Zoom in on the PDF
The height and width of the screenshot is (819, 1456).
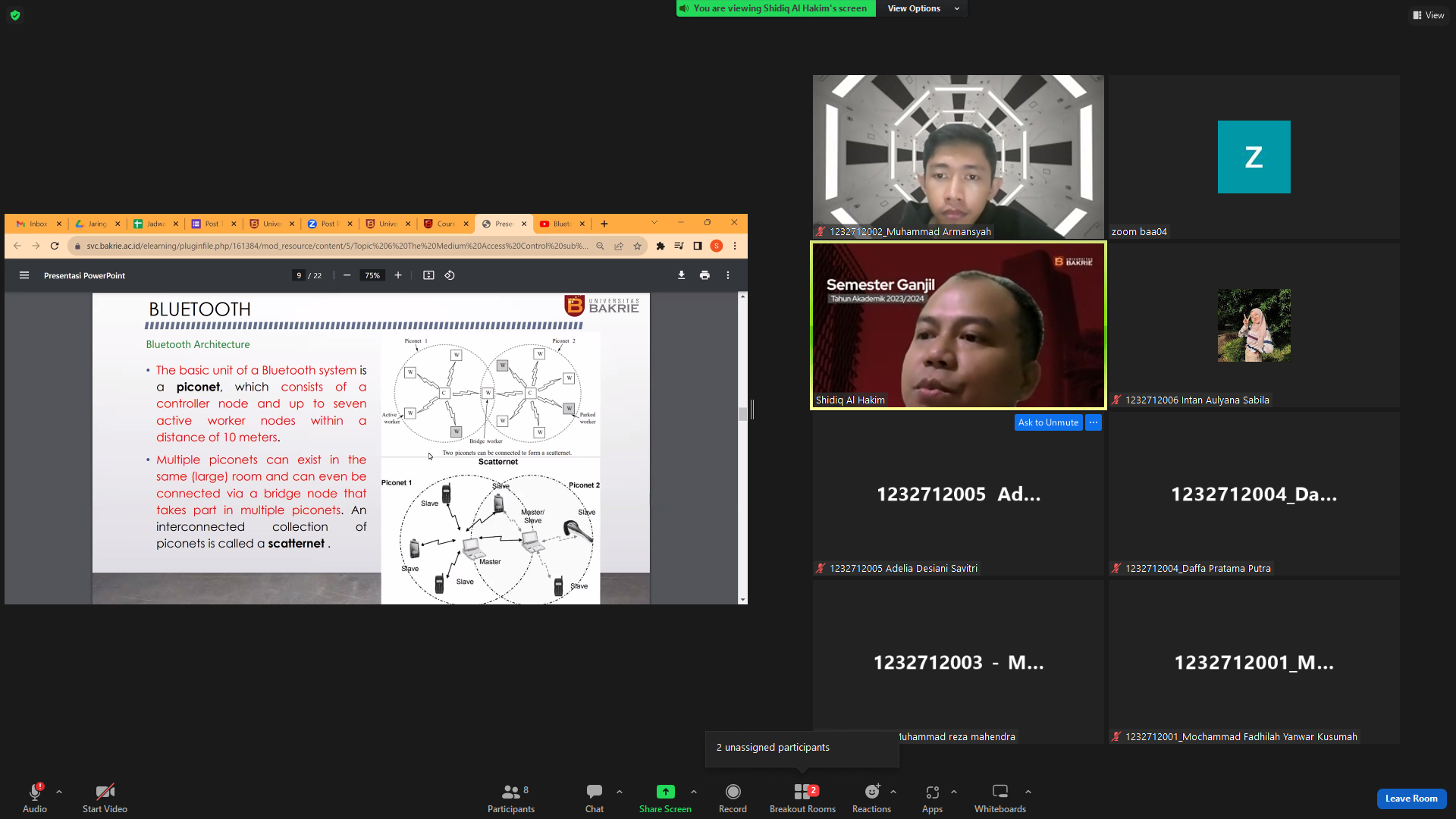[x=398, y=275]
